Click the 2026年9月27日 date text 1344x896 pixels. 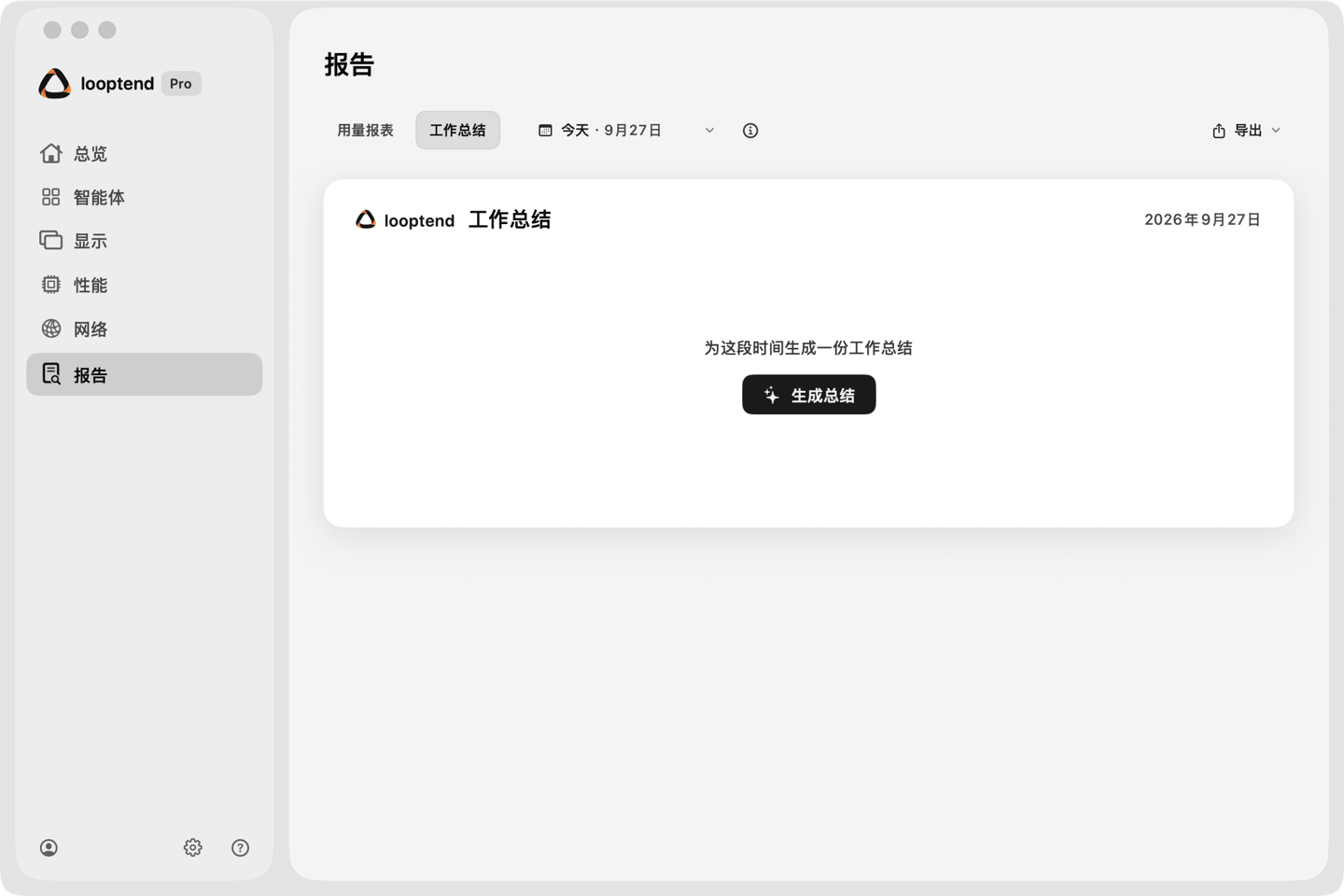pos(1202,219)
